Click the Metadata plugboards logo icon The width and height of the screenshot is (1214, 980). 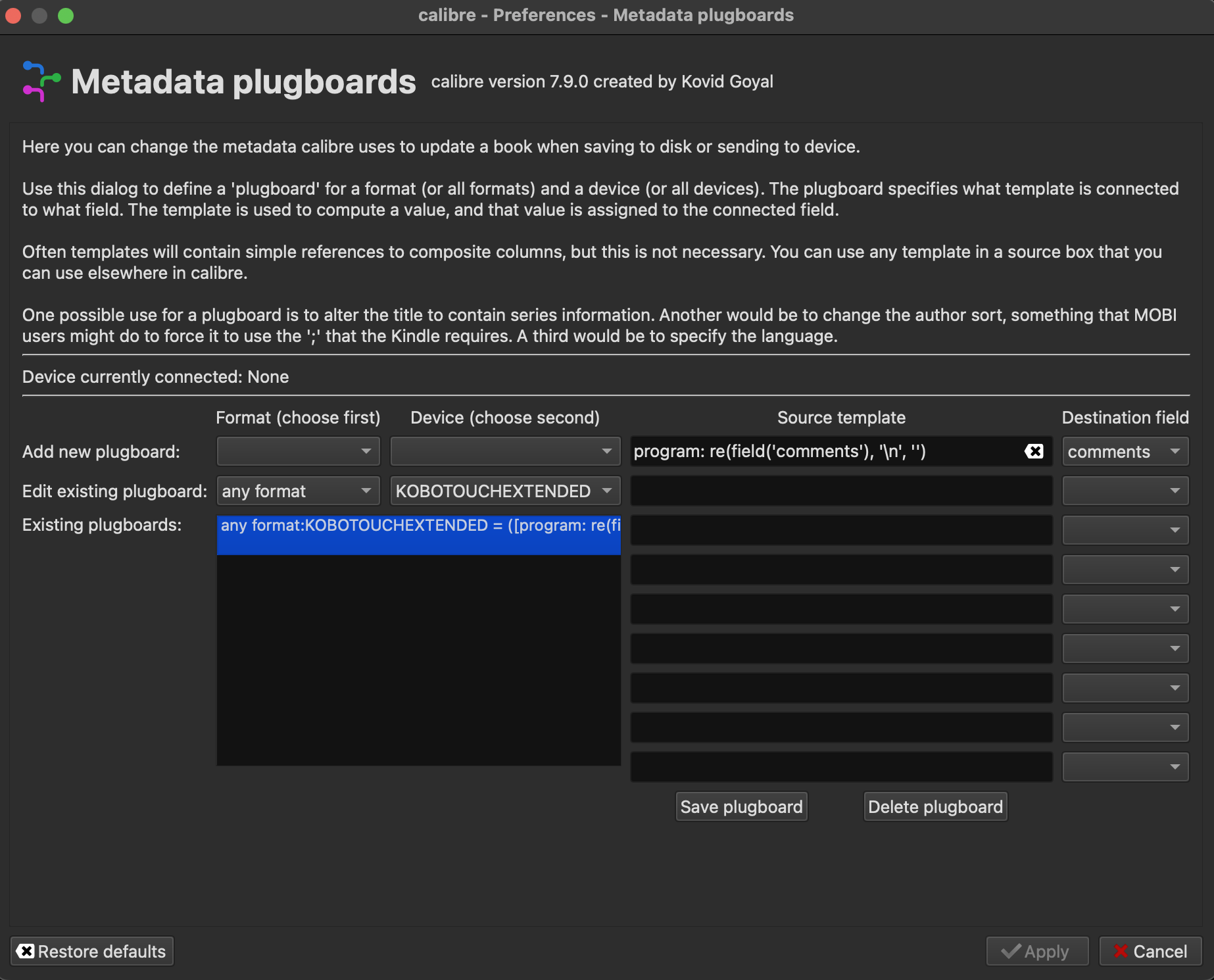41,82
